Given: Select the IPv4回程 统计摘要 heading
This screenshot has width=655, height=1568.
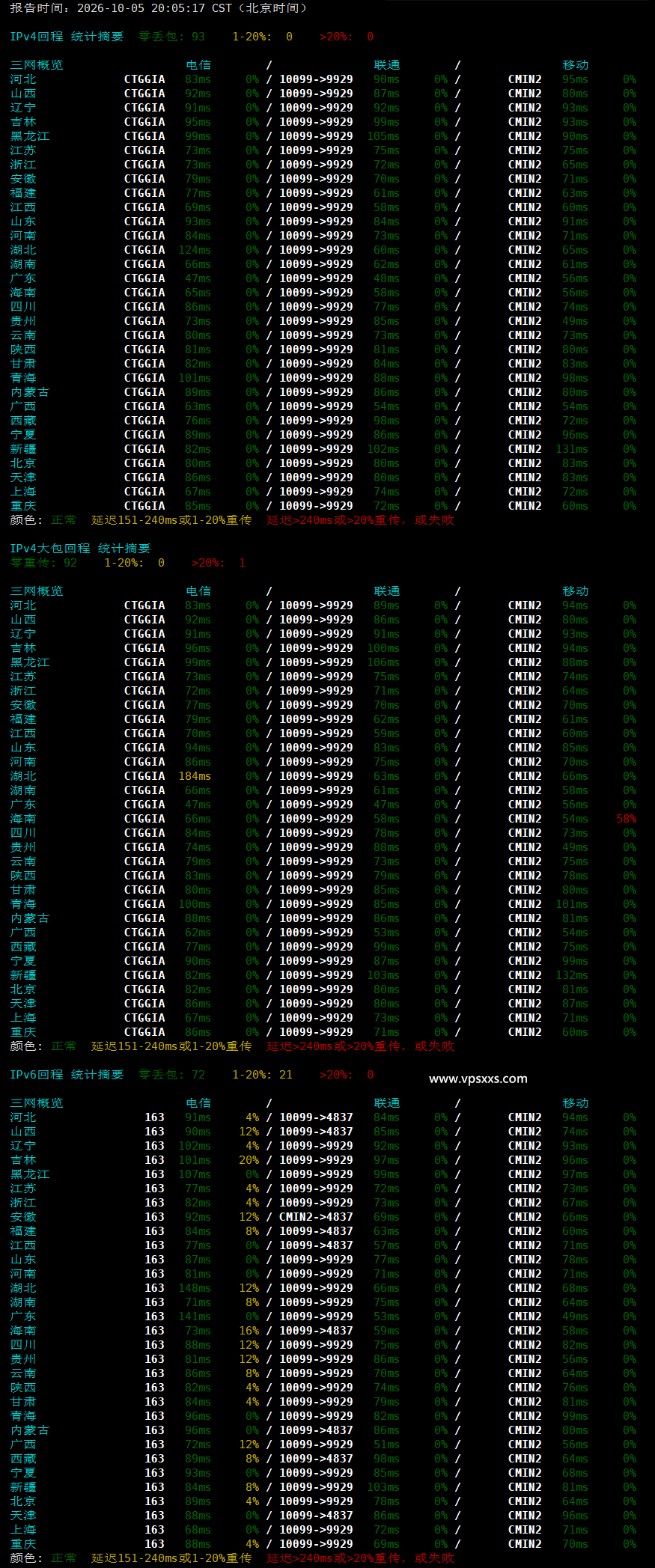Looking at the screenshot, I should [67, 37].
